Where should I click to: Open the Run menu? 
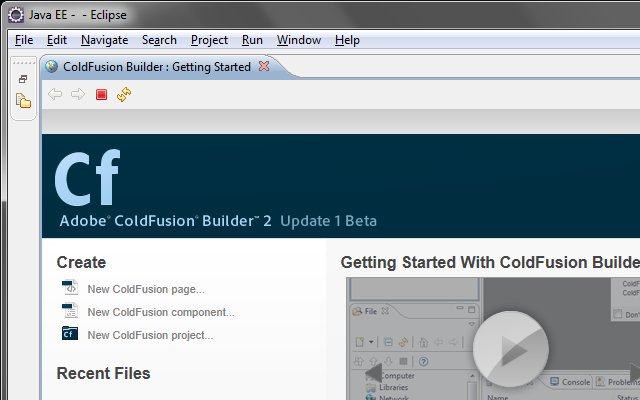[x=252, y=40]
